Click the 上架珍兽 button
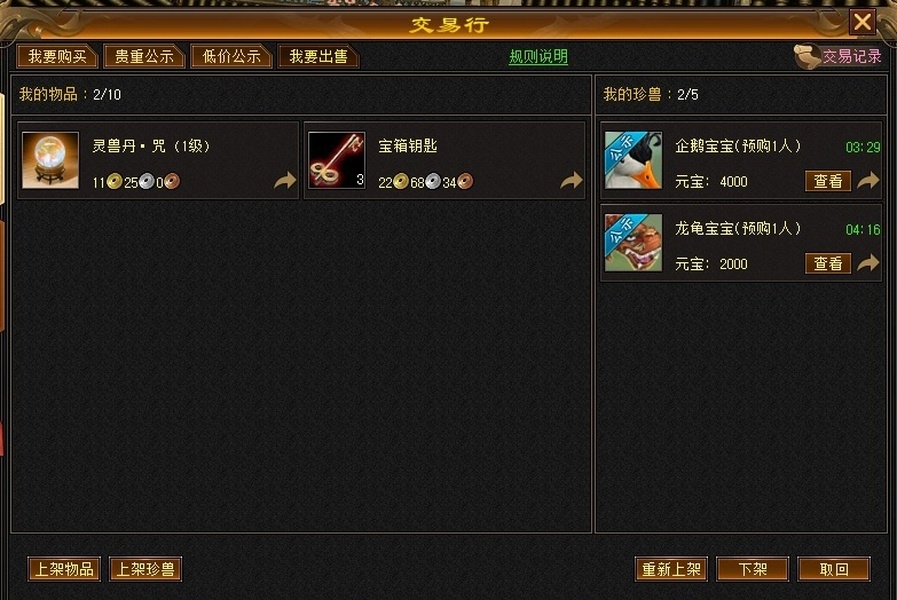 pos(145,569)
